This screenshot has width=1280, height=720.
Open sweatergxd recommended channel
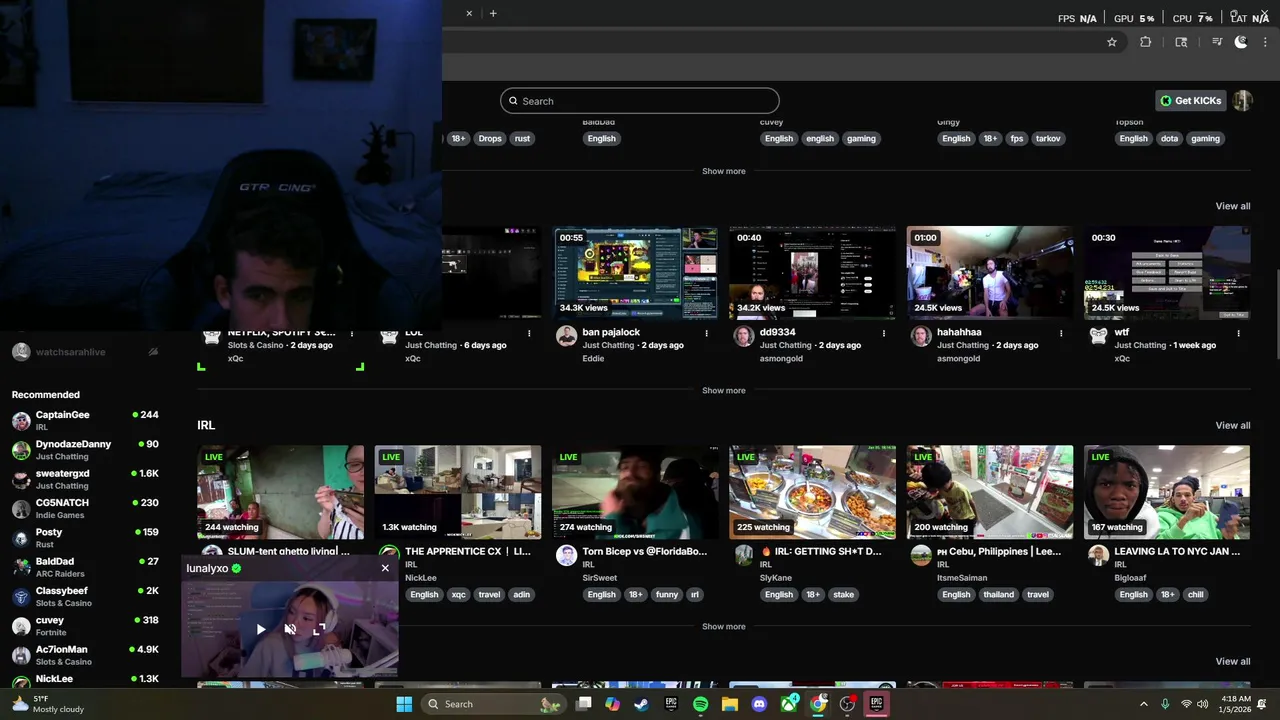coord(85,479)
